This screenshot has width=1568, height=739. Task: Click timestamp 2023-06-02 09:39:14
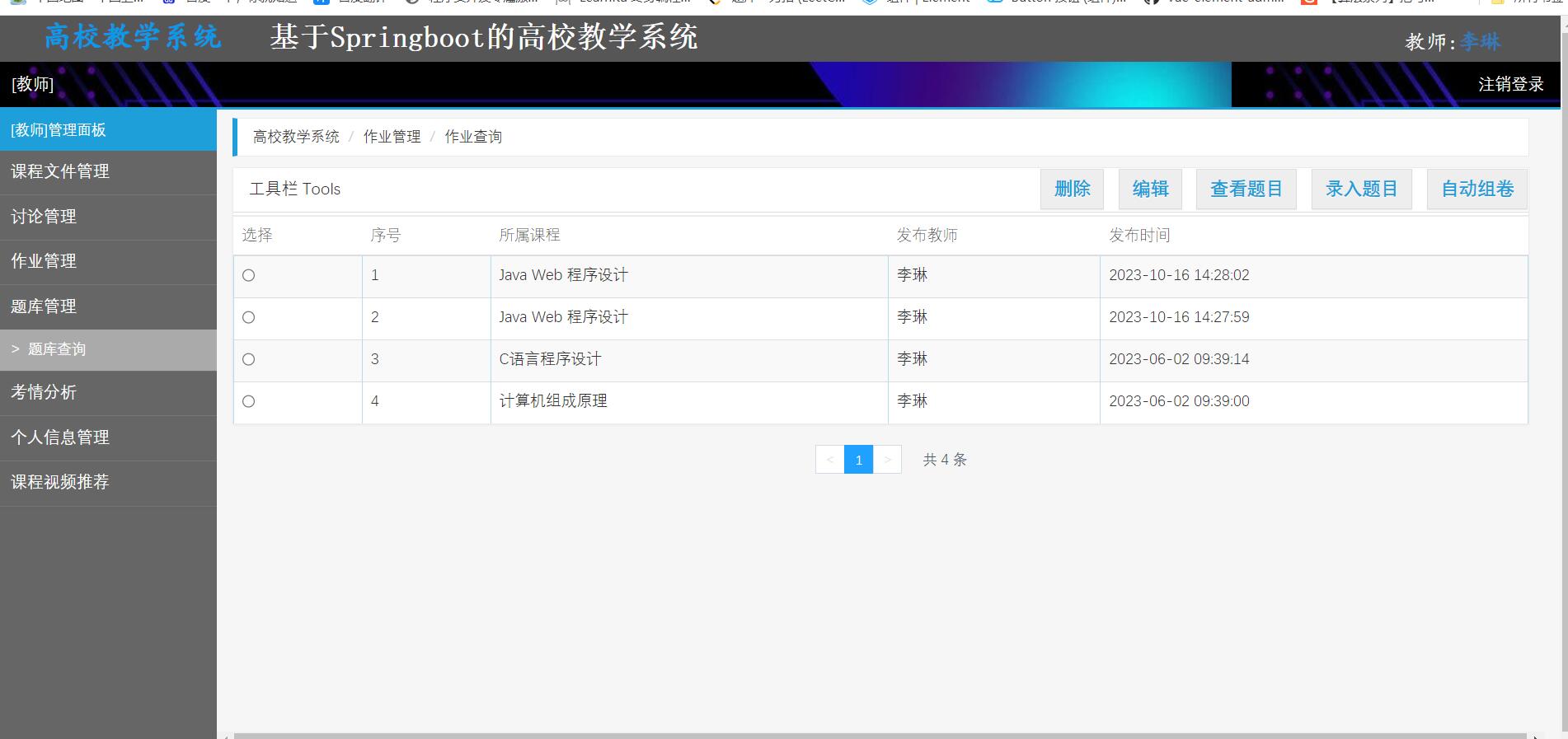click(1179, 359)
